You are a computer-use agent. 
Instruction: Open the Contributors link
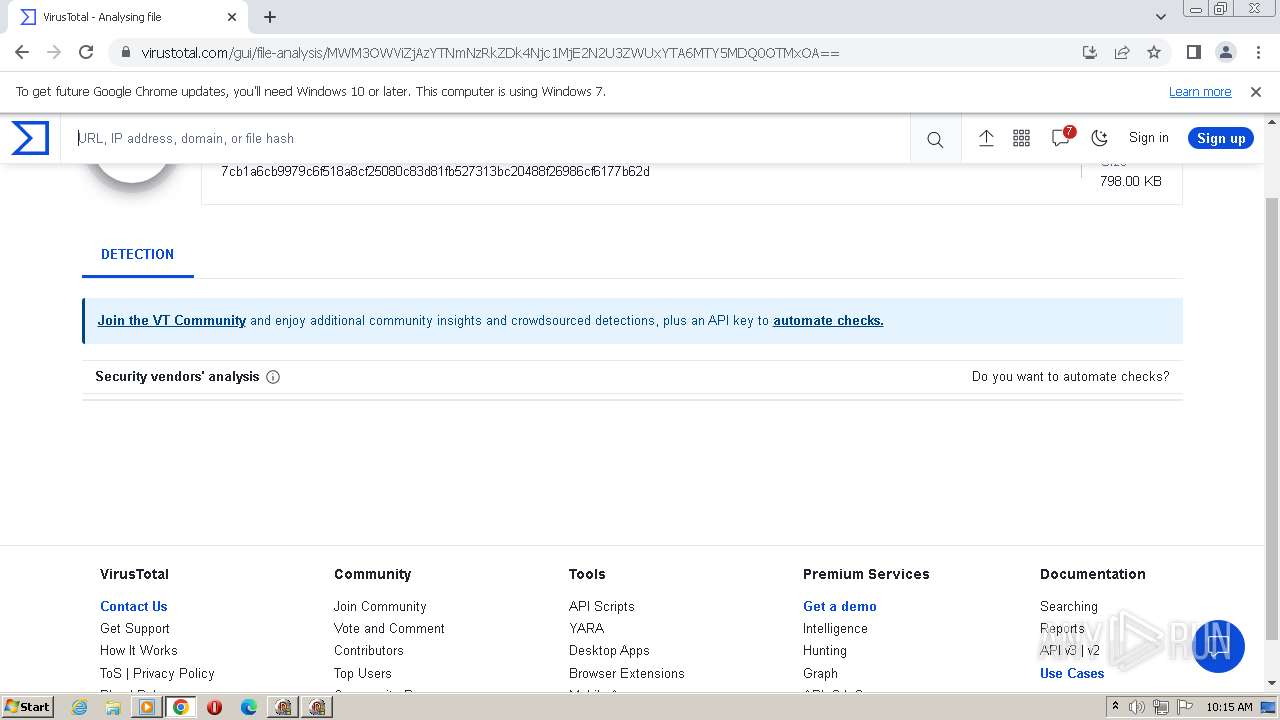coord(369,650)
